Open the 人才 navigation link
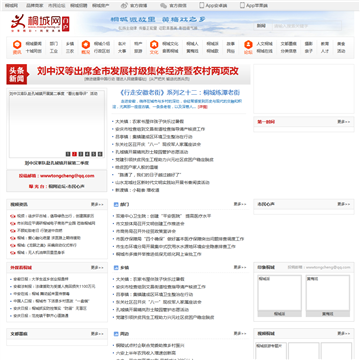360x360 pixels. [x=325, y=51]
